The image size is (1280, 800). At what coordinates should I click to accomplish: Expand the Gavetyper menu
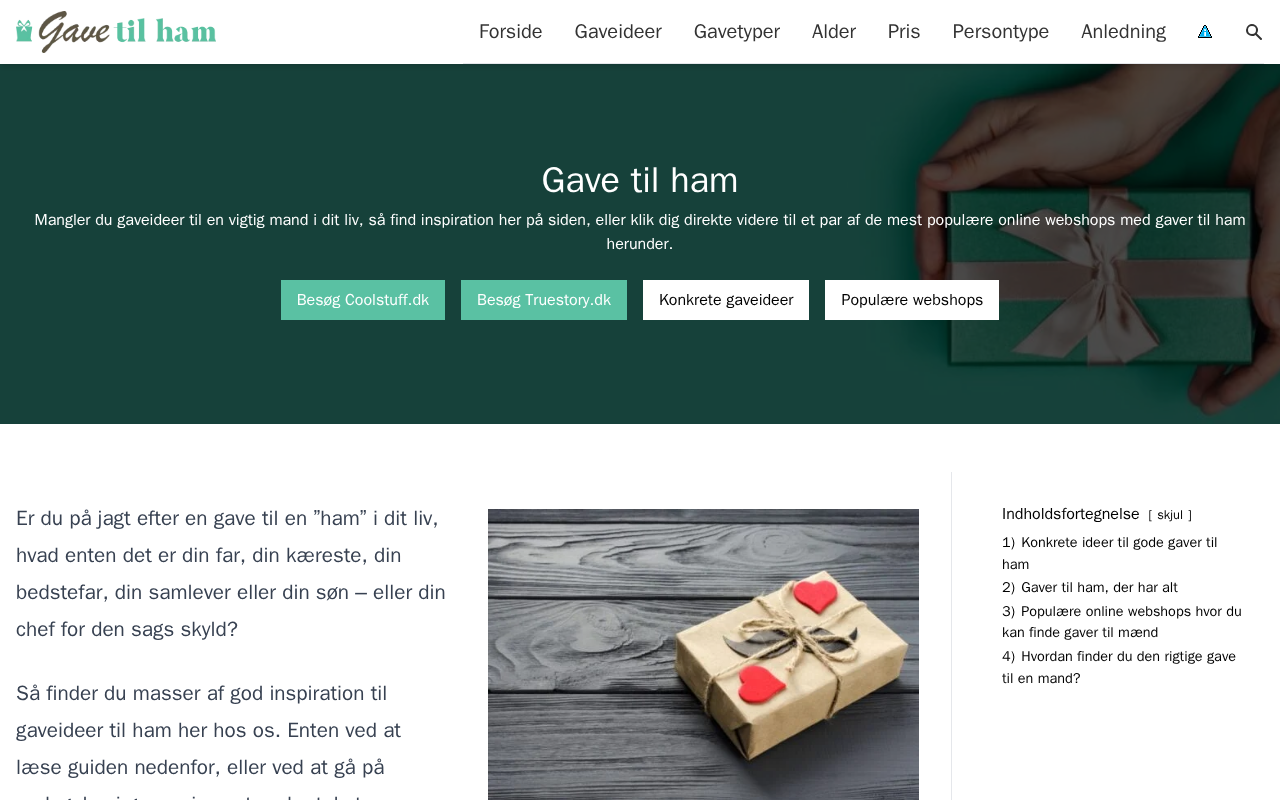(x=737, y=32)
